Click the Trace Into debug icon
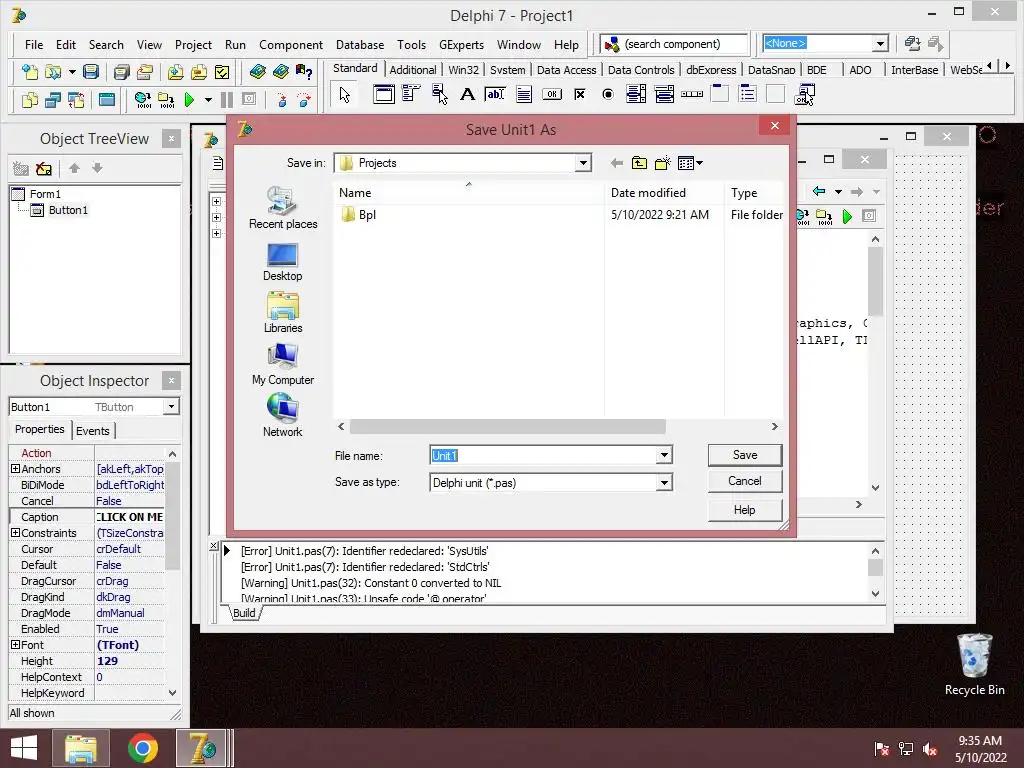Viewport: 1024px width, 768px height. point(281,100)
